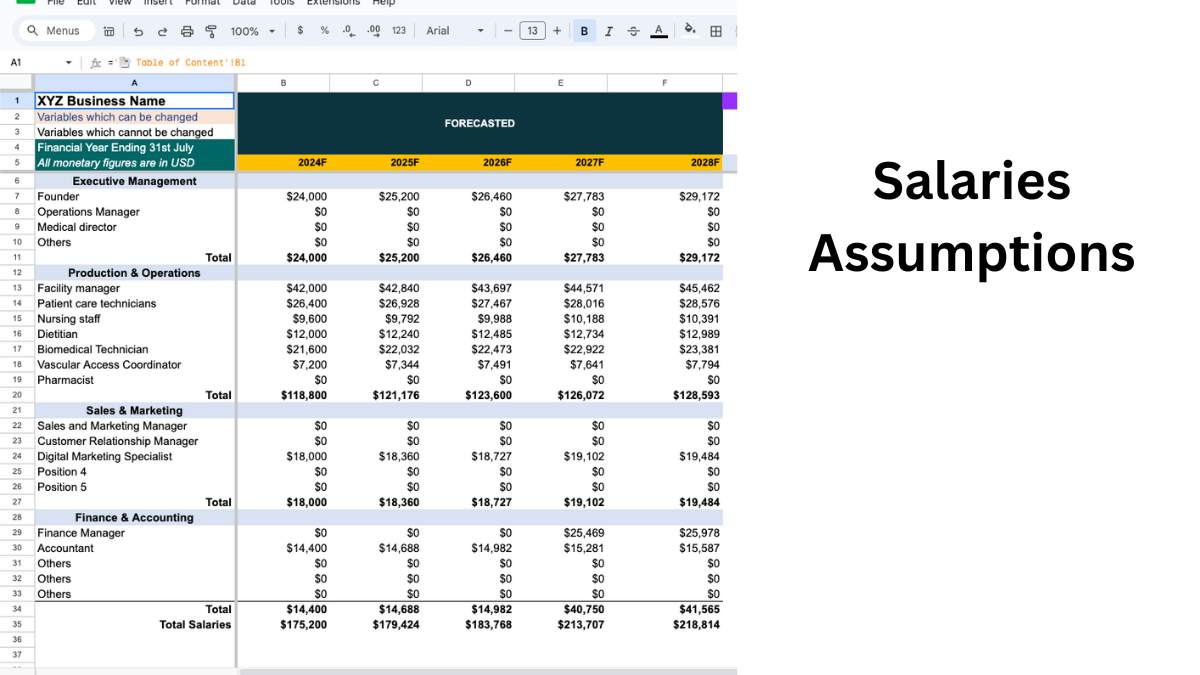
Task: Open the Name box dropdown arrow
Action: pyautogui.click(x=69, y=62)
